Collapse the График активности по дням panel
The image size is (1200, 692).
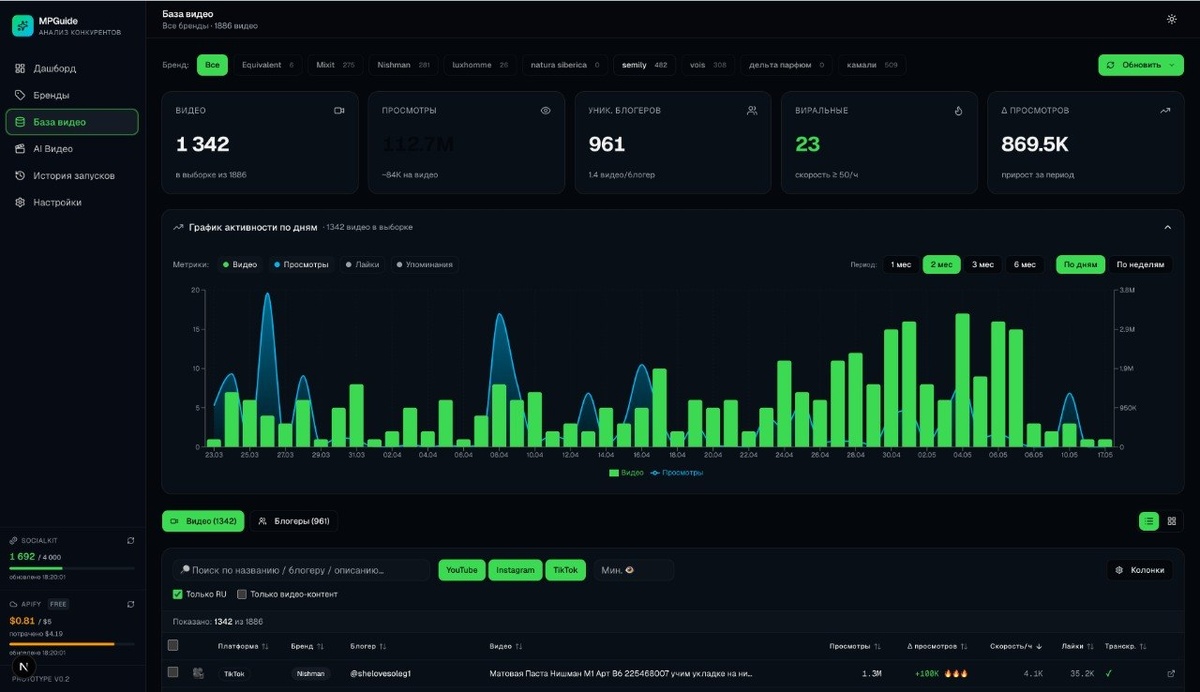tap(1167, 227)
